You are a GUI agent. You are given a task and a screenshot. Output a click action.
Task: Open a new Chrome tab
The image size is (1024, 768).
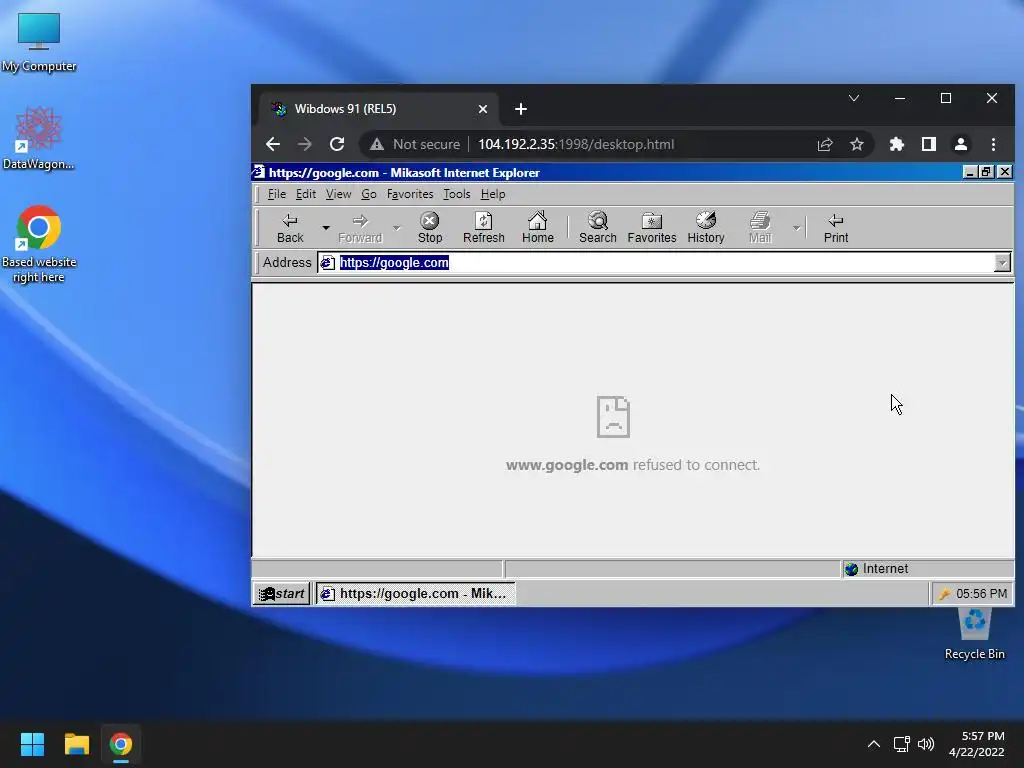click(520, 109)
